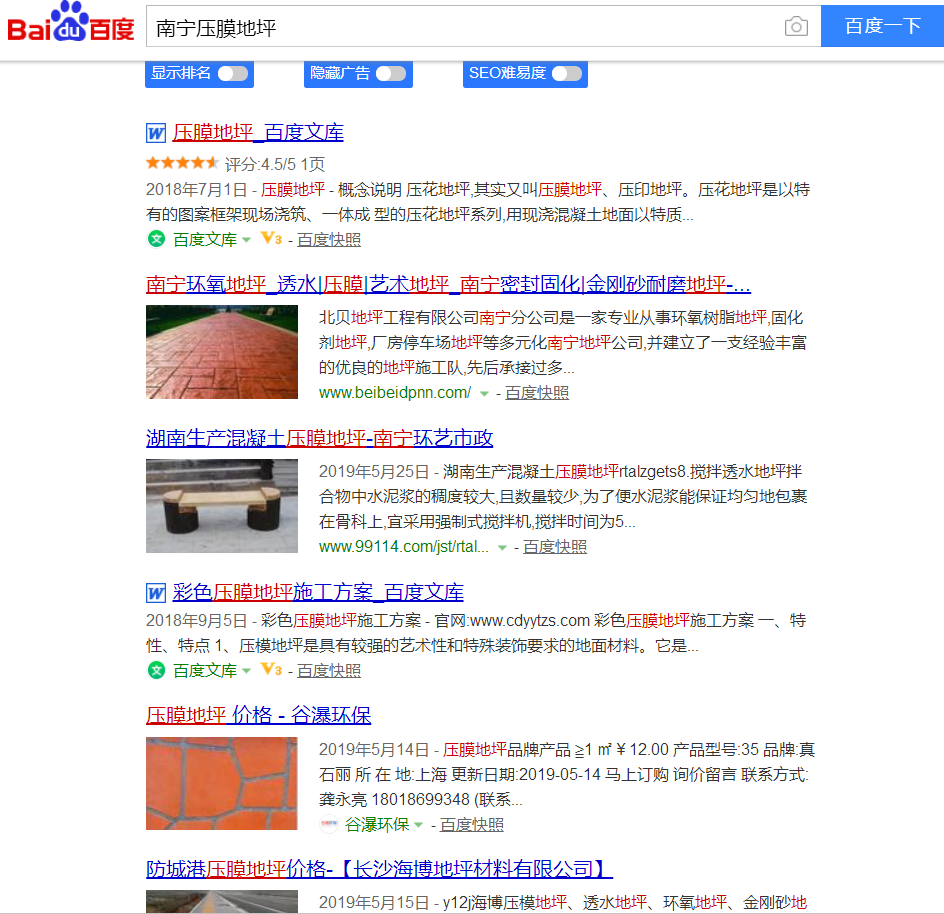Expand dropdown arrow next to 谷瀑环保
944x914 pixels.
418,825
